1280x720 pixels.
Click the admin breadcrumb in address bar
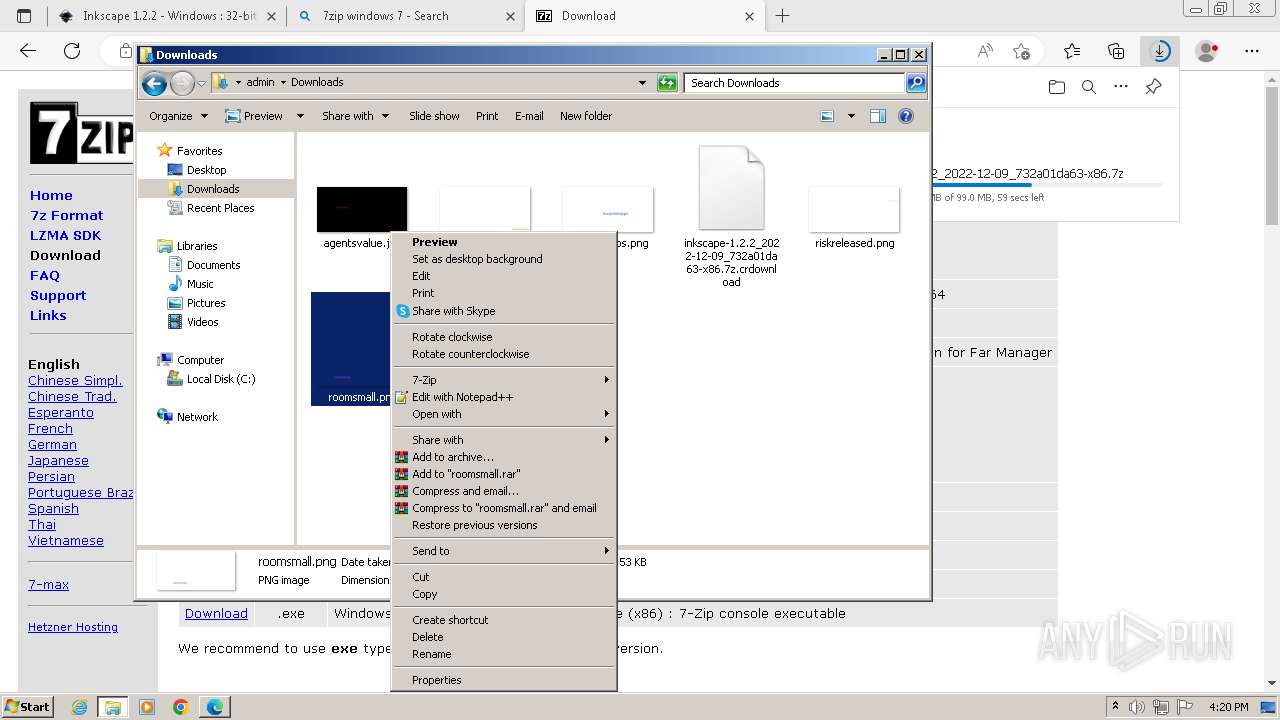click(x=260, y=83)
